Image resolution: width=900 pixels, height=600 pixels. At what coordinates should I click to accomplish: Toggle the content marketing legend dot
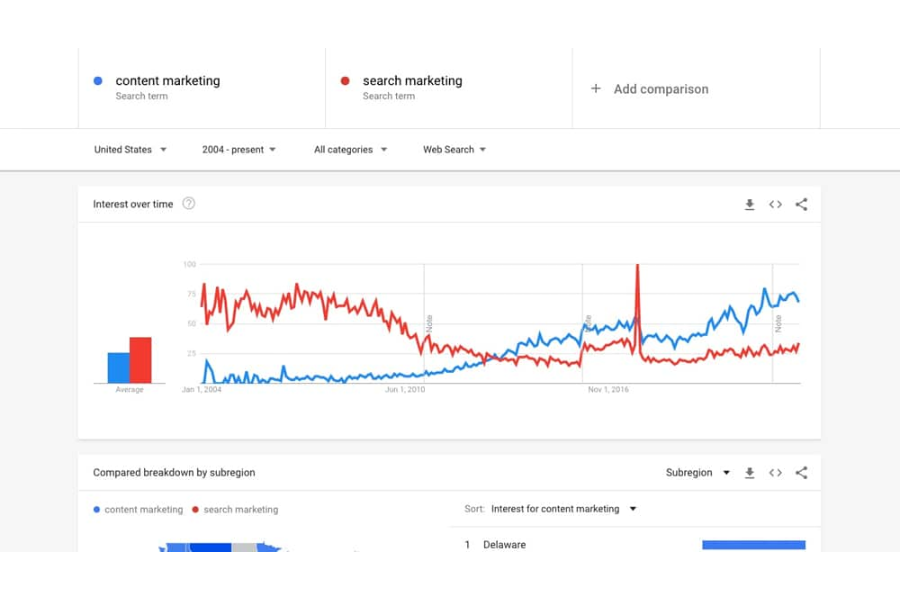pos(96,509)
